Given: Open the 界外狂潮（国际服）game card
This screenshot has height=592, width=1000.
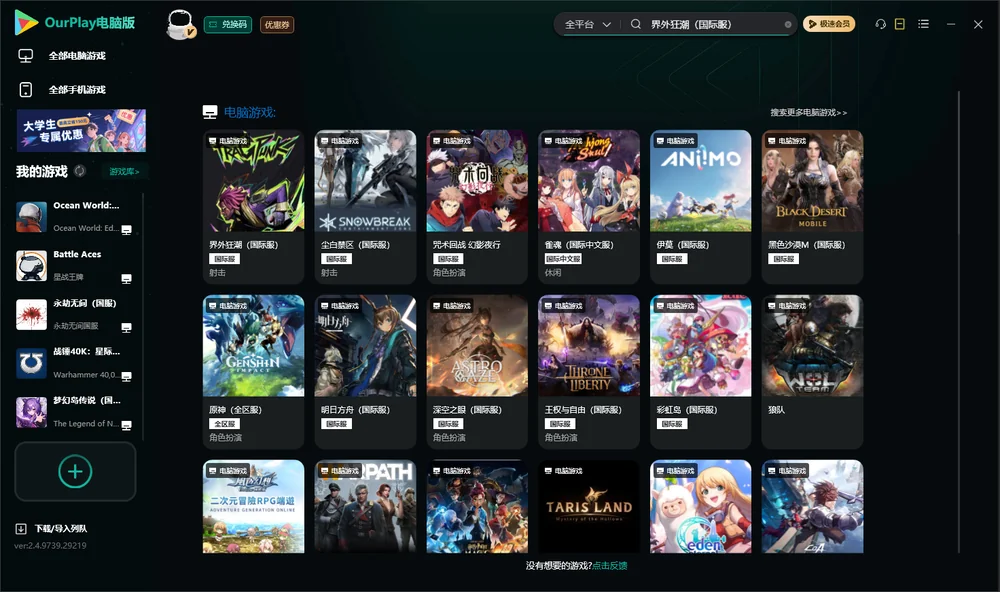Looking at the screenshot, I should [x=253, y=207].
